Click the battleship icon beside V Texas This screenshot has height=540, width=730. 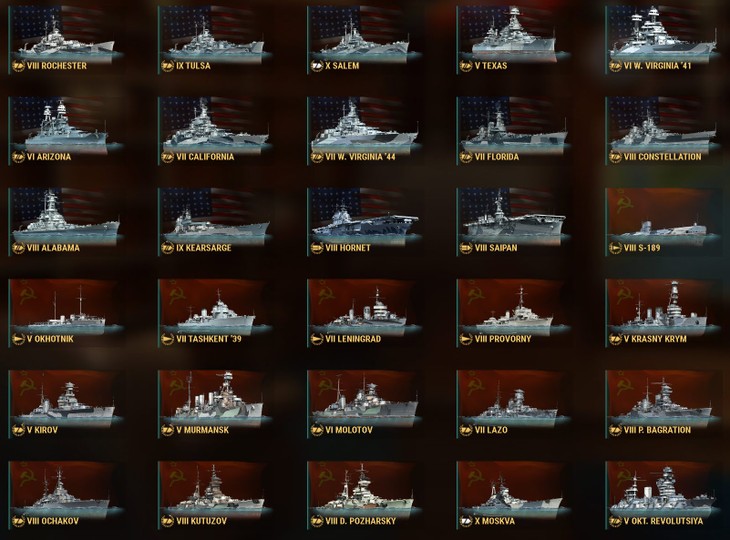466,66
